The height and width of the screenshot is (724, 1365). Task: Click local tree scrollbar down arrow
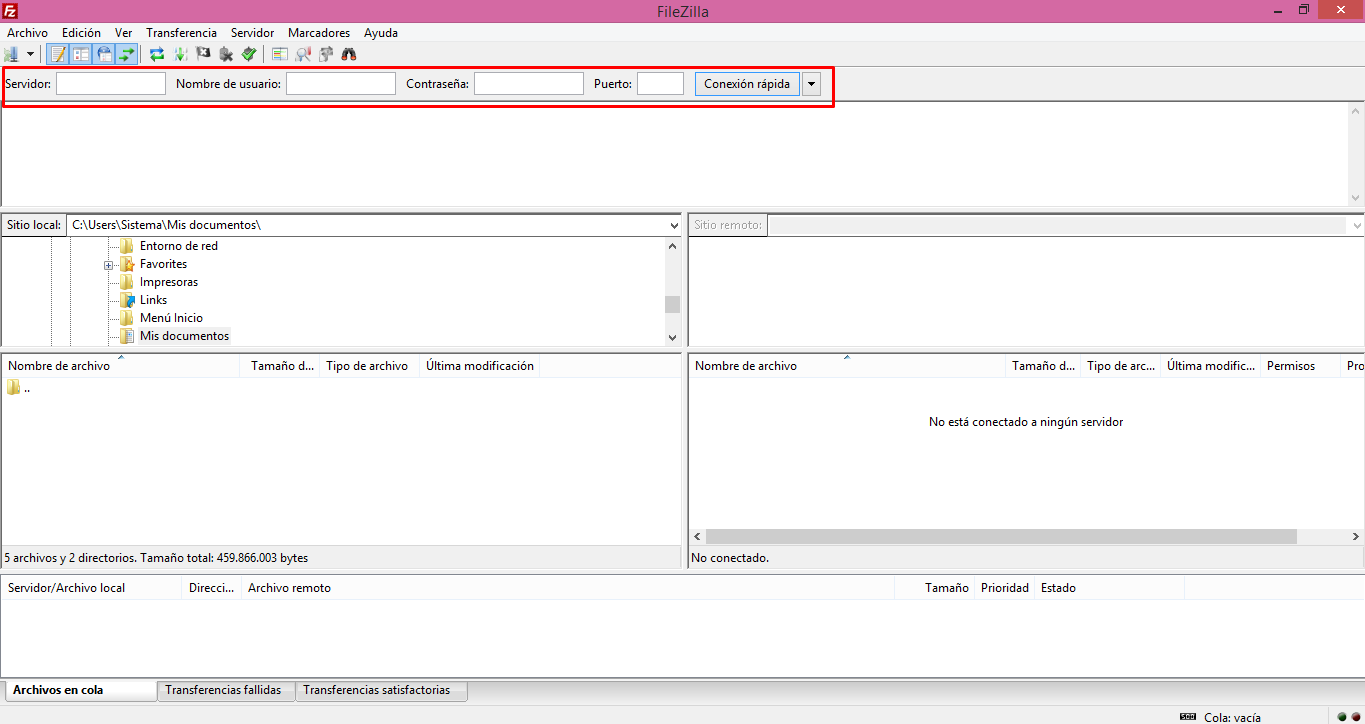[x=672, y=338]
